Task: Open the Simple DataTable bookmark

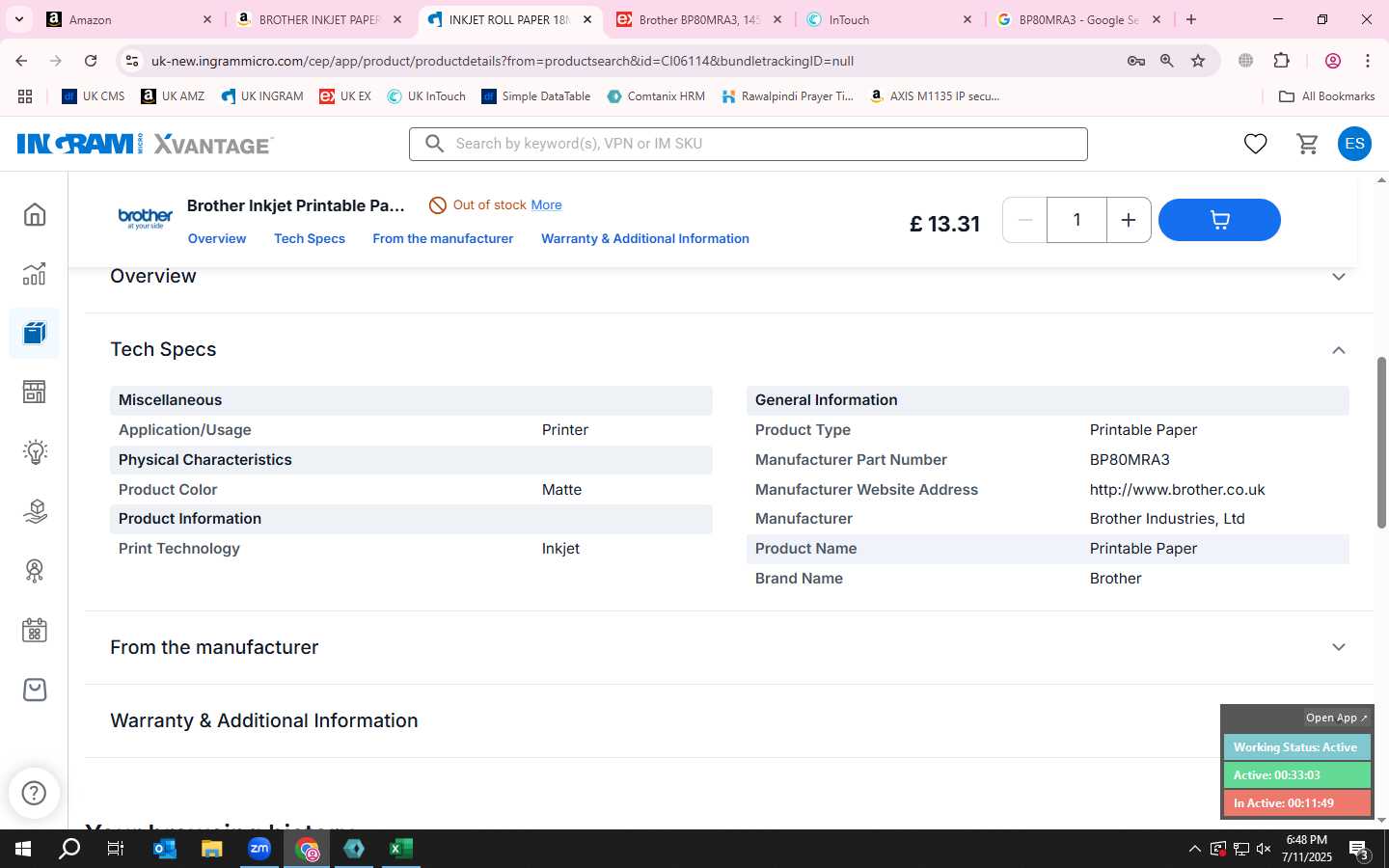Action: [x=536, y=96]
